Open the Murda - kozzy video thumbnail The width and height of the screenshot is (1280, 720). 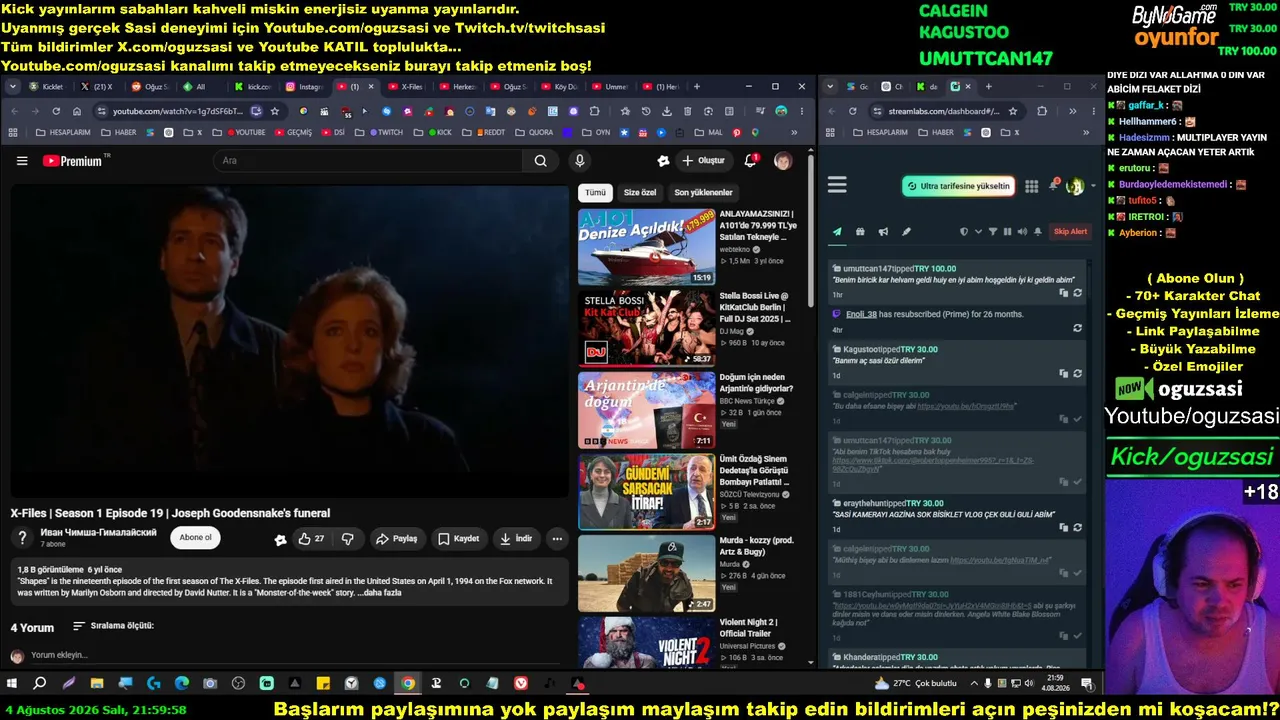[x=646, y=574]
